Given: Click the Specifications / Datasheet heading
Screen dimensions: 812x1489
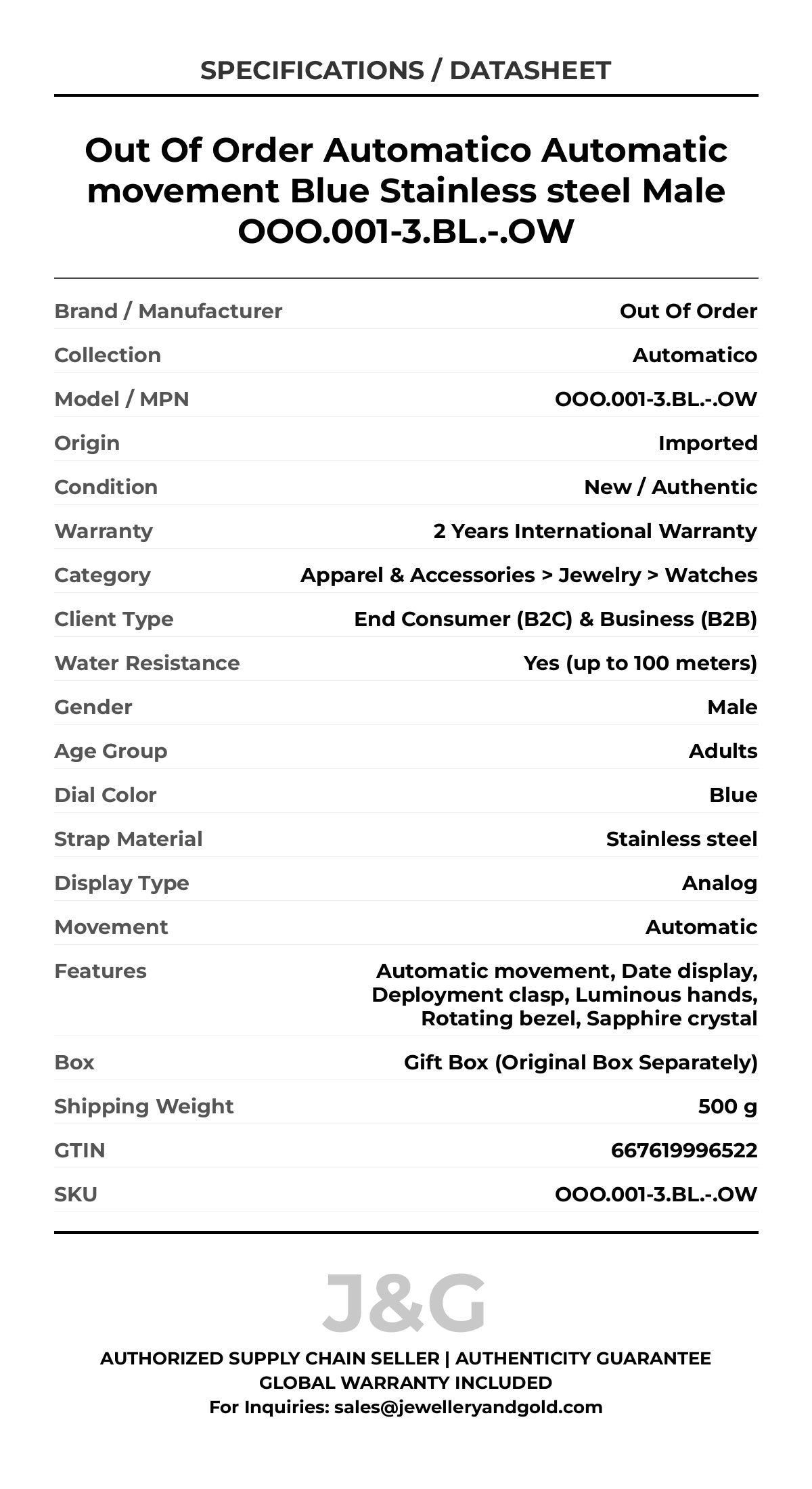Looking at the screenshot, I should [x=405, y=70].
